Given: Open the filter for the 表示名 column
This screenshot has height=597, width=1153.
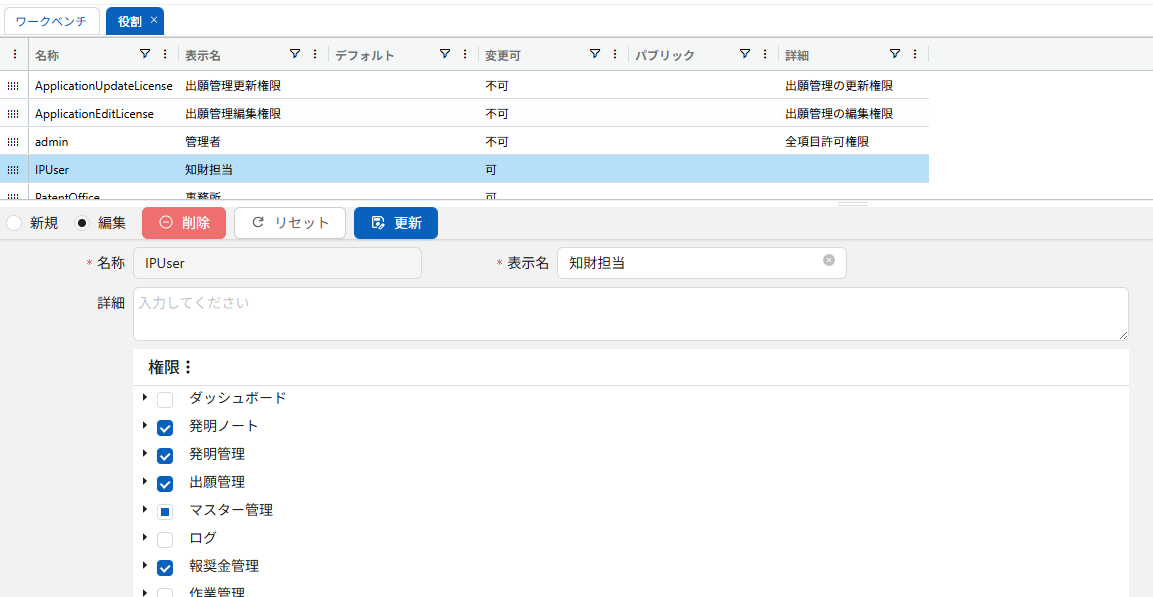Looking at the screenshot, I should [x=295, y=55].
